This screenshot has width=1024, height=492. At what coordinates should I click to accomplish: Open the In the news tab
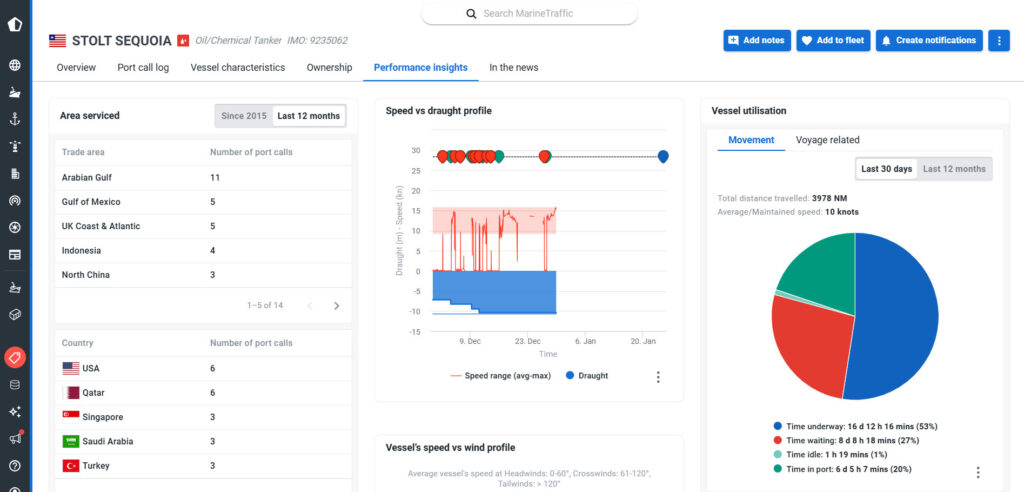pyautogui.click(x=514, y=67)
